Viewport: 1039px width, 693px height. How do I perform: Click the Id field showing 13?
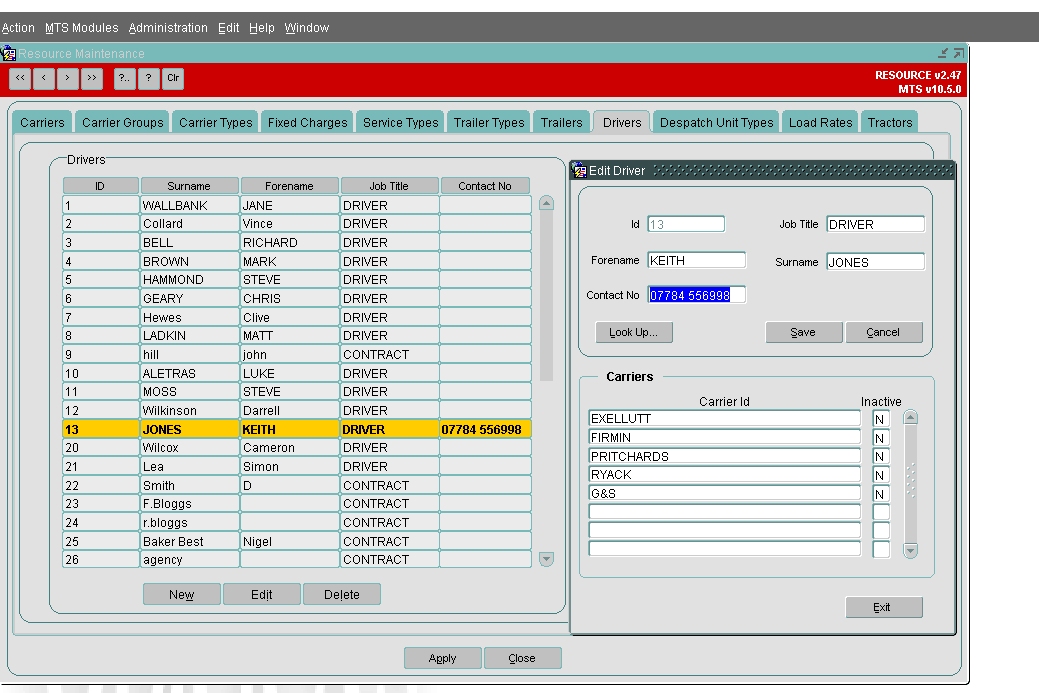tap(686, 224)
